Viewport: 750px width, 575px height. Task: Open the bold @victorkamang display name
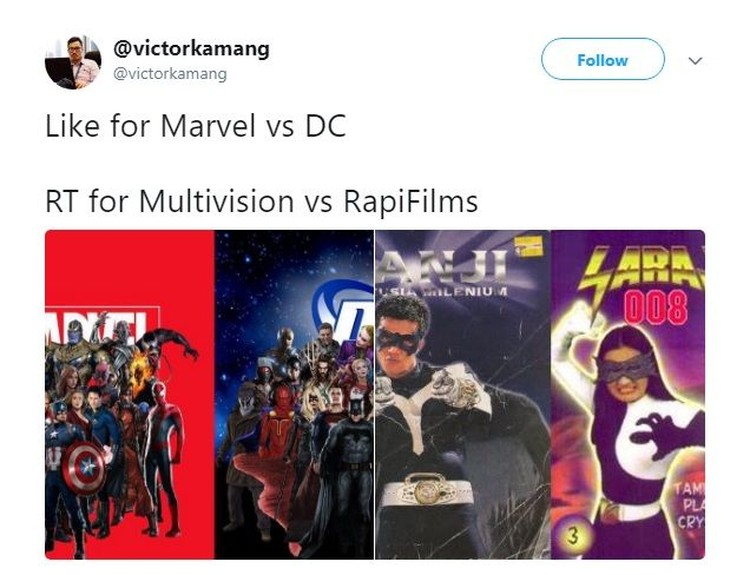pos(191,49)
